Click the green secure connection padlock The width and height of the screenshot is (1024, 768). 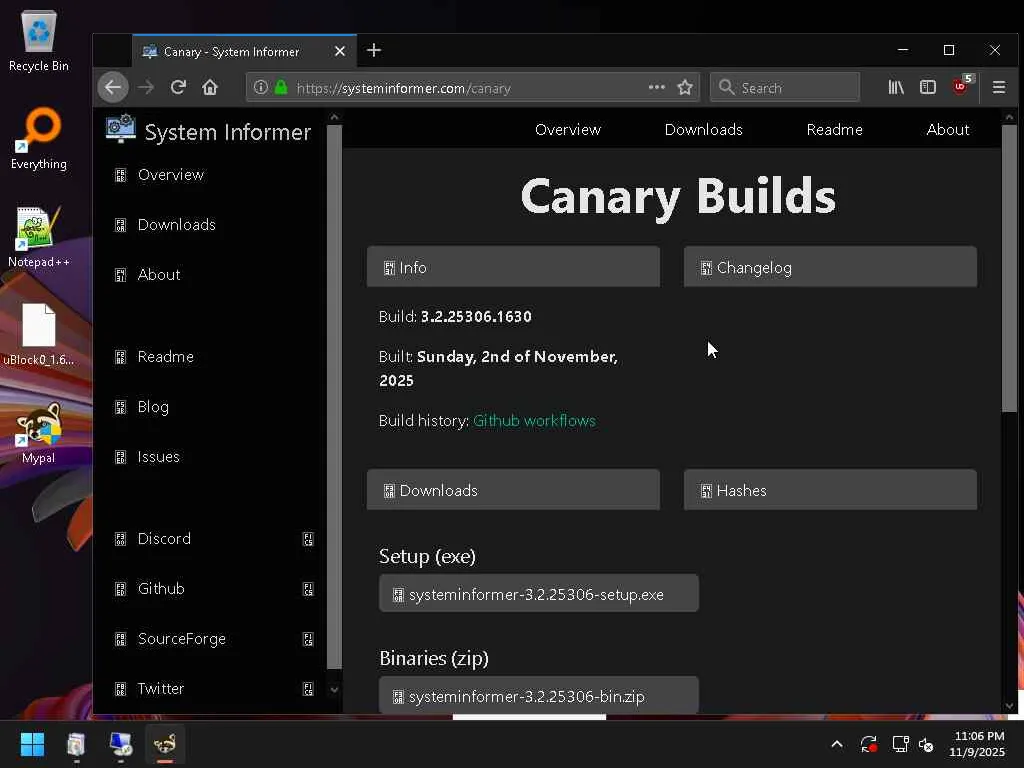coord(281,87)
